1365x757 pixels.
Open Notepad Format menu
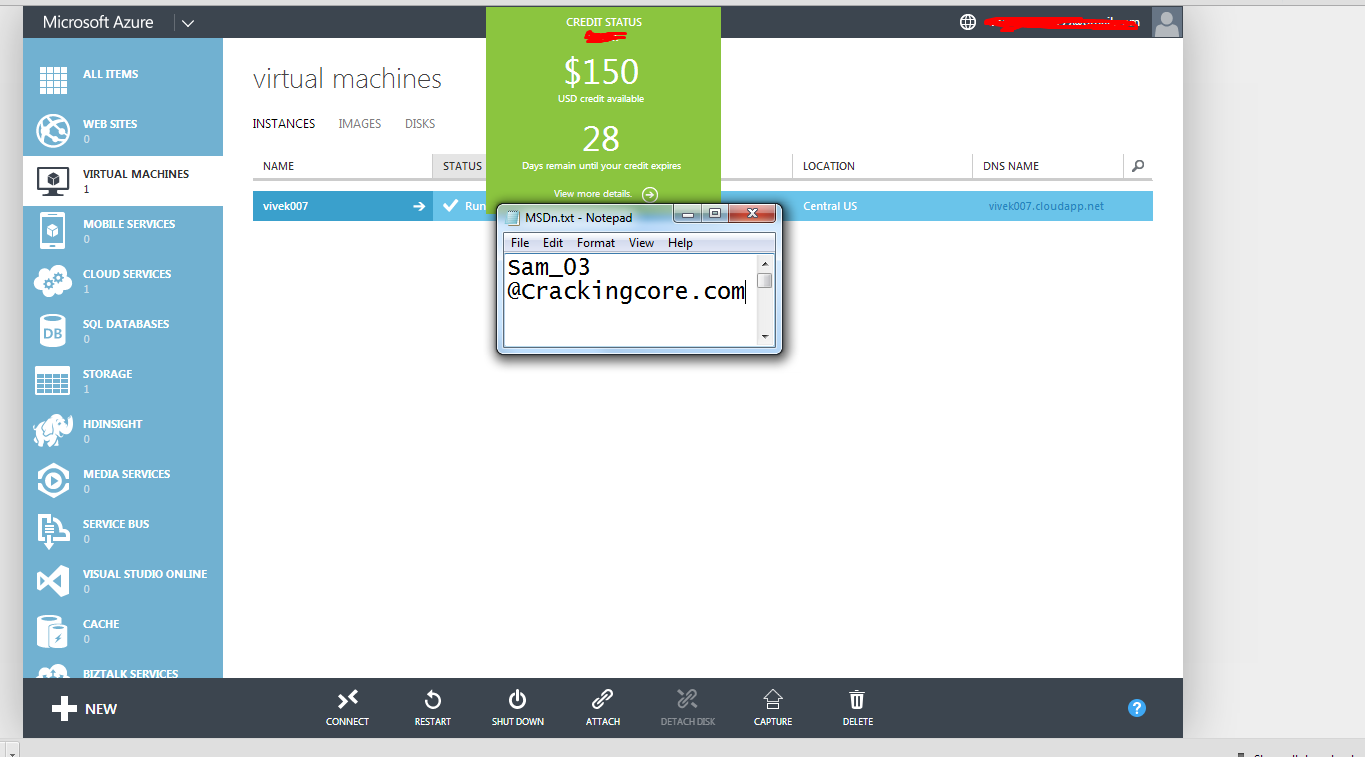[x=596, y=243]
